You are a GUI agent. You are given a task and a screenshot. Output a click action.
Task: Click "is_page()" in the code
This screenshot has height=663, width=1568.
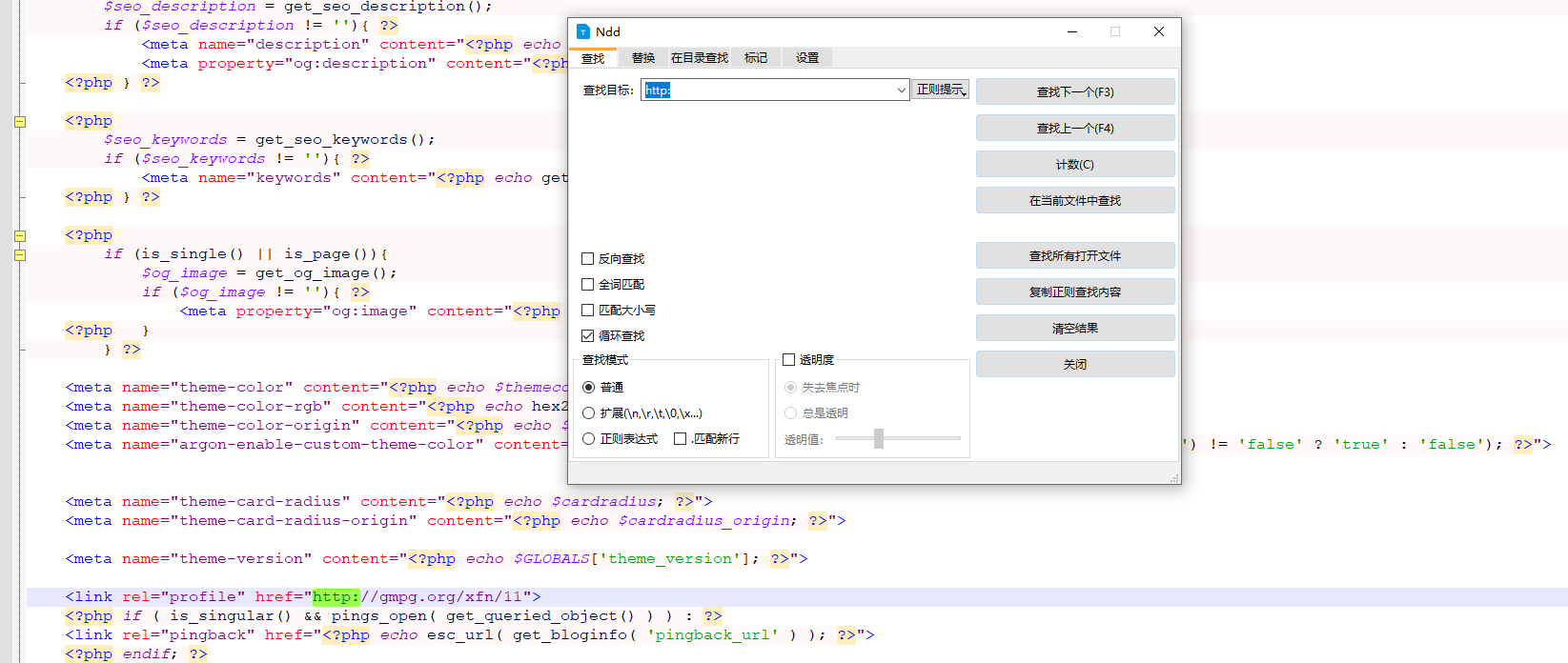click(x=327, y=254)
